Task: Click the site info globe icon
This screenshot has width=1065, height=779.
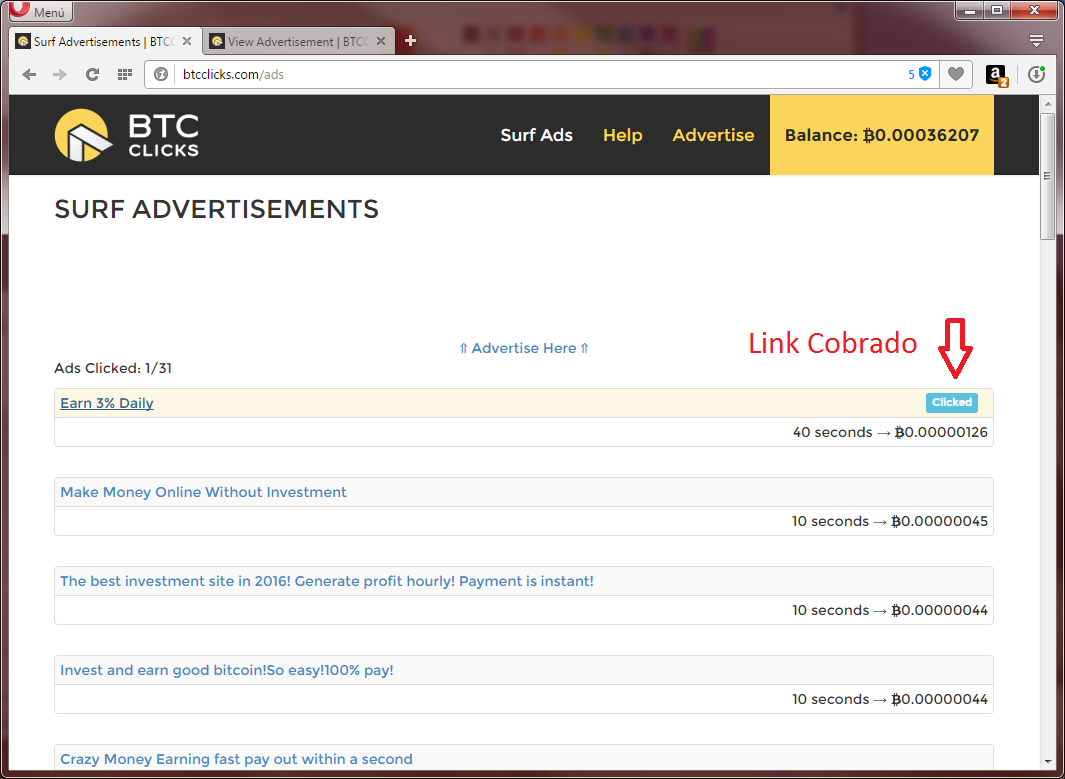Action: (161, 74)
